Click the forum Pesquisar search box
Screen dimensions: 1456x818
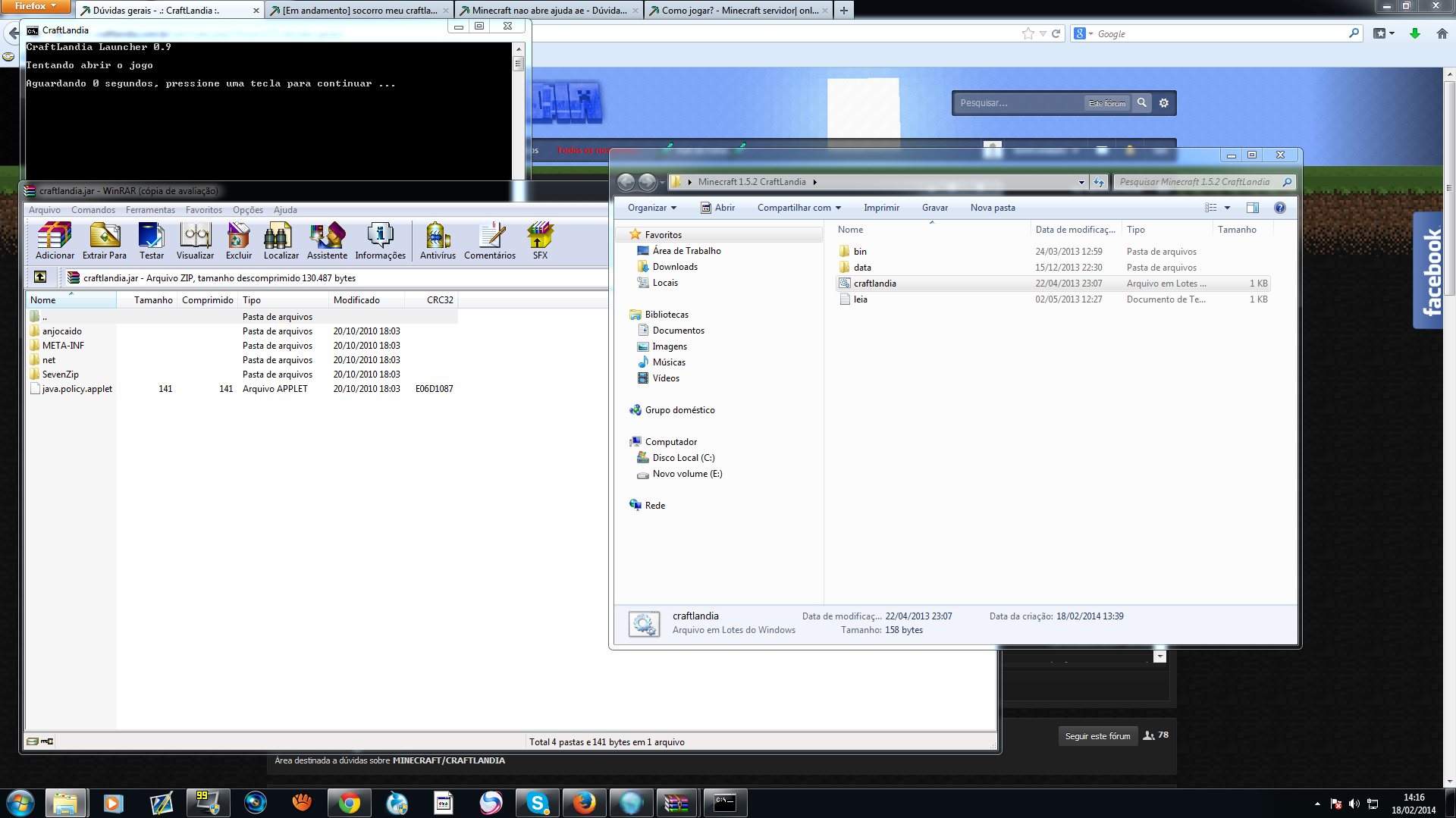1018,102
